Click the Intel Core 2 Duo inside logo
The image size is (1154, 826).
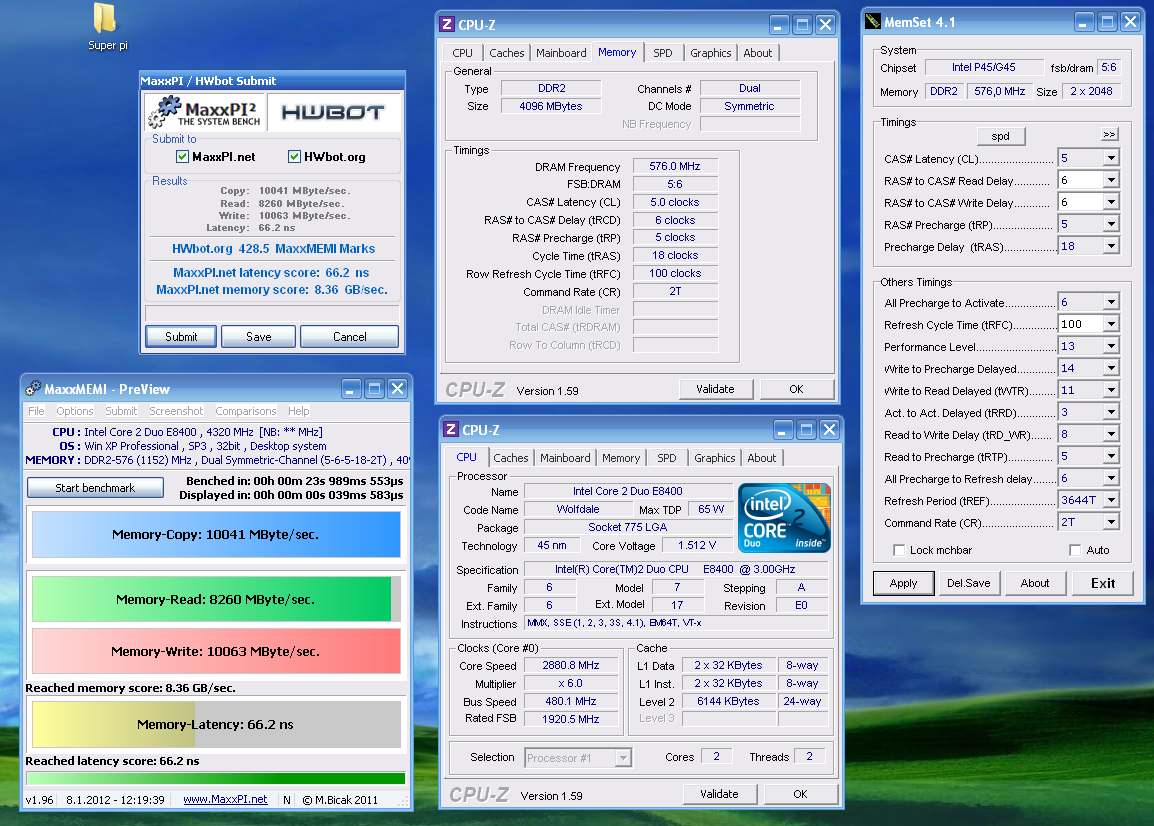point(784,518)
